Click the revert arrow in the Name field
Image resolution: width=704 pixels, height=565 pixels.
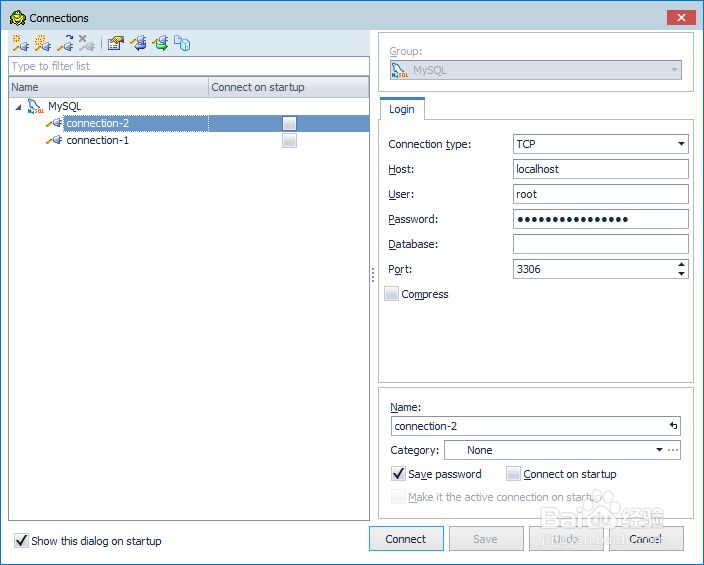pyautogui.click(x=673, y=425)
